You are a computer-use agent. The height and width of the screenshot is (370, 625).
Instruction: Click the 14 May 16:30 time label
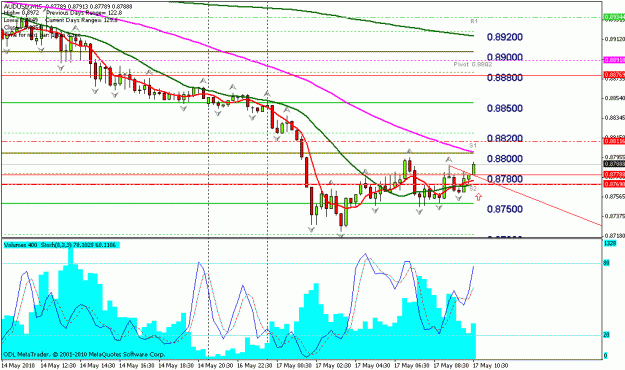point(137,365)
